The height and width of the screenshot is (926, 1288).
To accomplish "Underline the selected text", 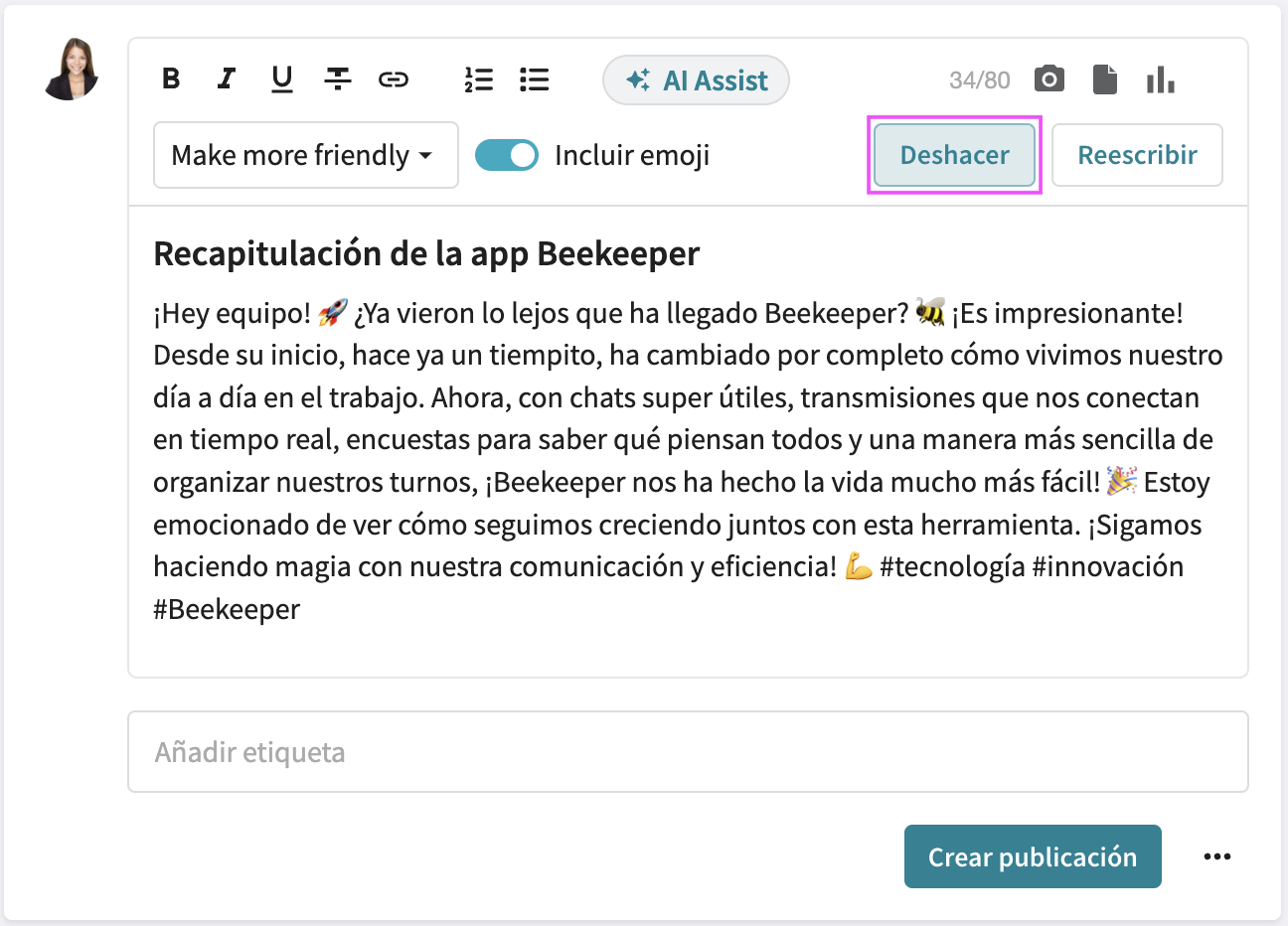I will [281, 79].
